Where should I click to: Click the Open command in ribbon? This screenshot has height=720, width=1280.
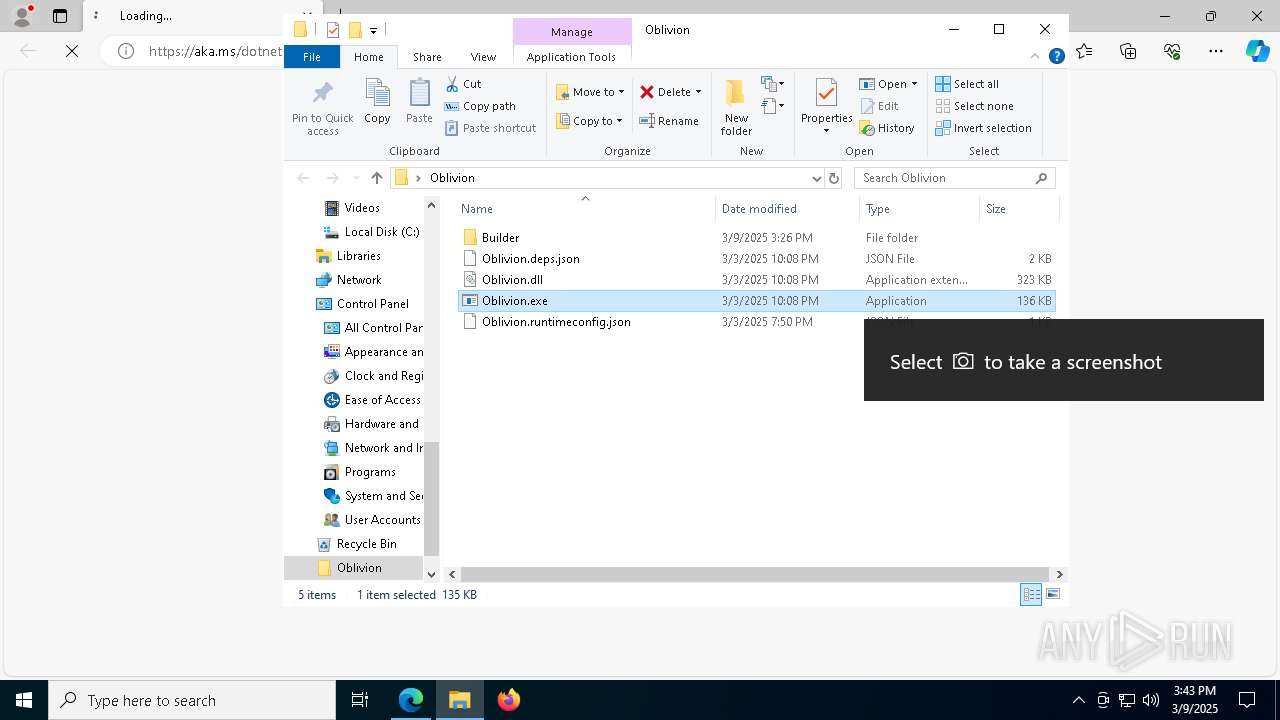pos(888,84)
